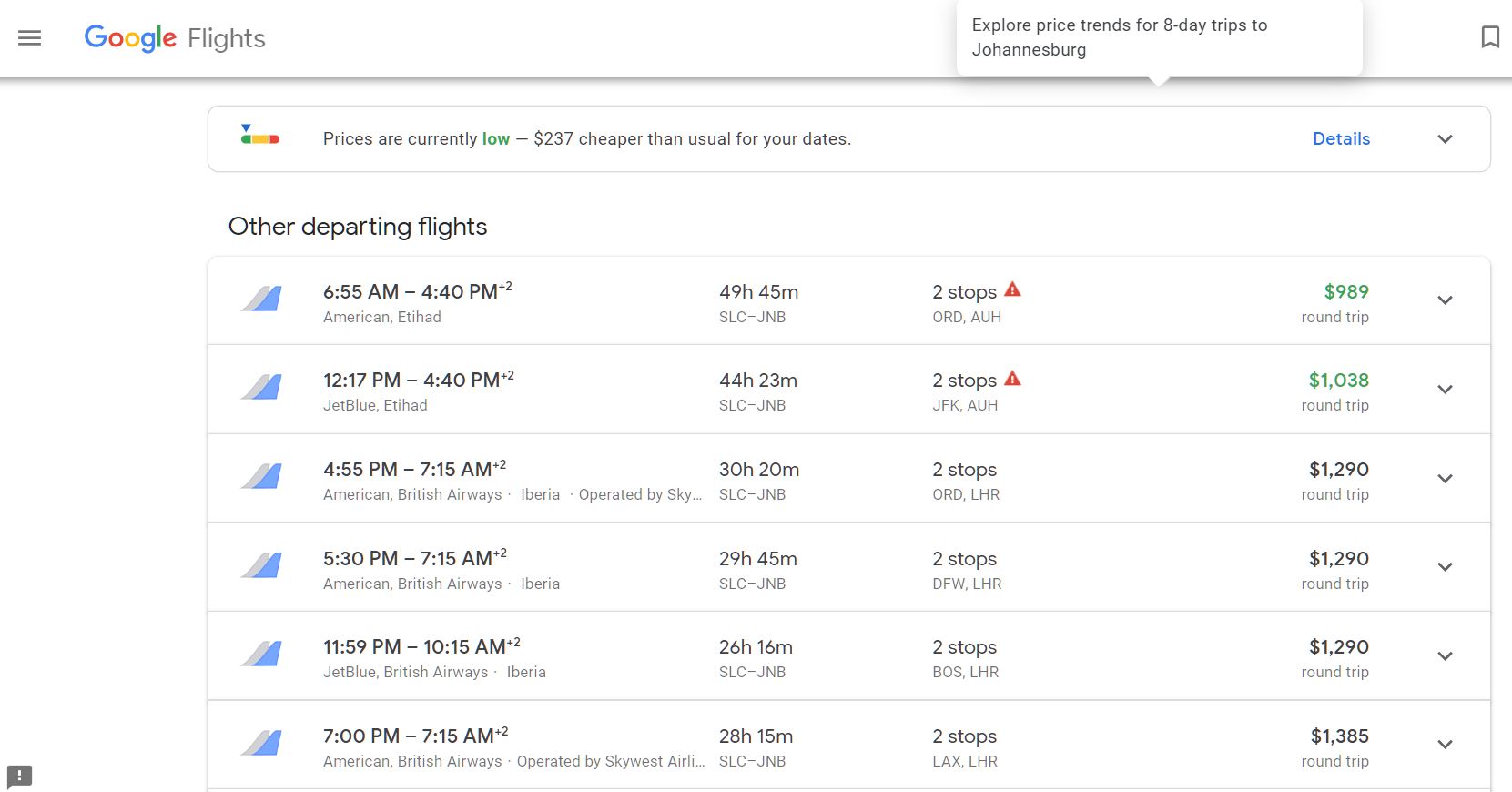Expand the 4:55 PM flight via ORD, LHR
The image size is (1512, 792).
click(1445, 479)
